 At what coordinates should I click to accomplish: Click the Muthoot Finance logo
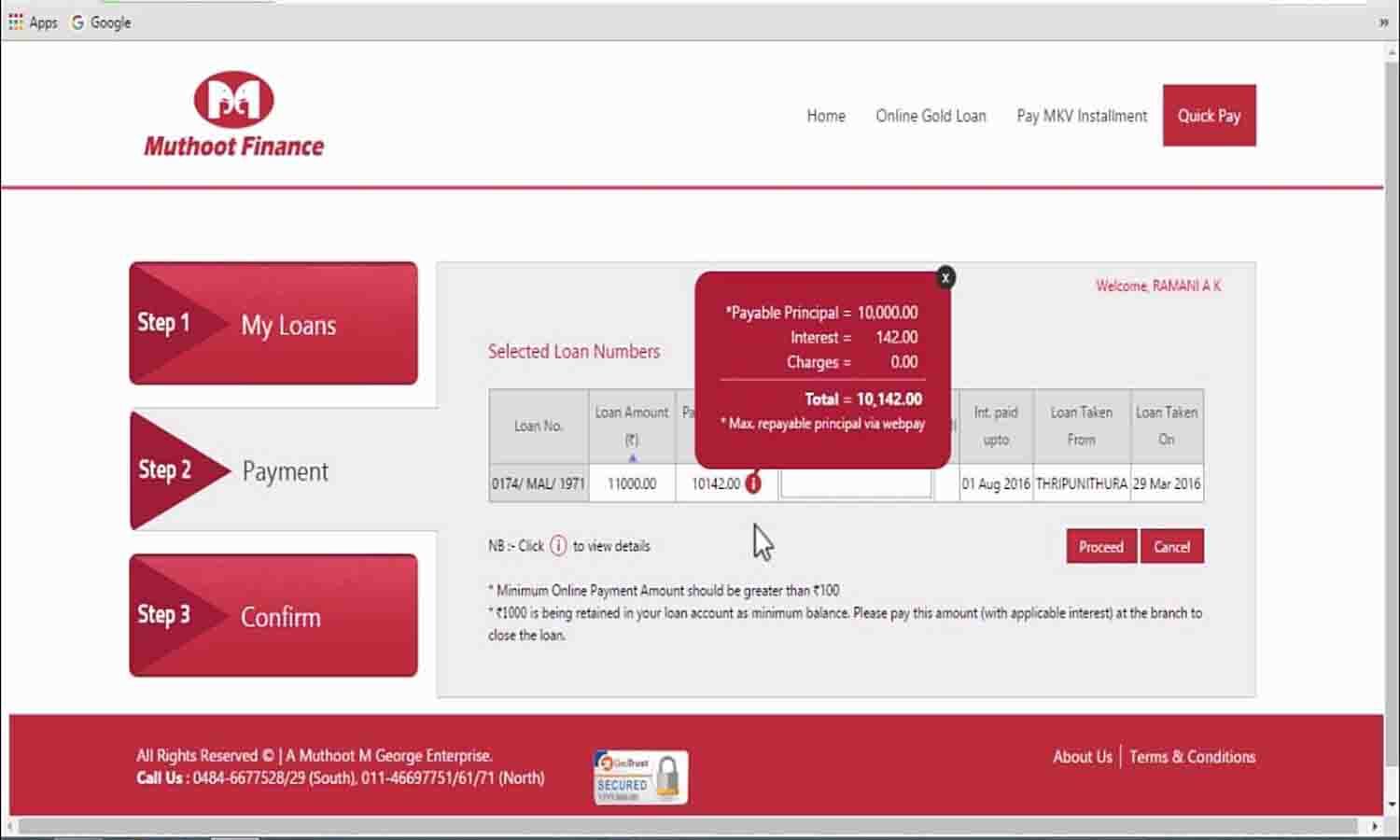pyautogui.click(x=232, y=112)
